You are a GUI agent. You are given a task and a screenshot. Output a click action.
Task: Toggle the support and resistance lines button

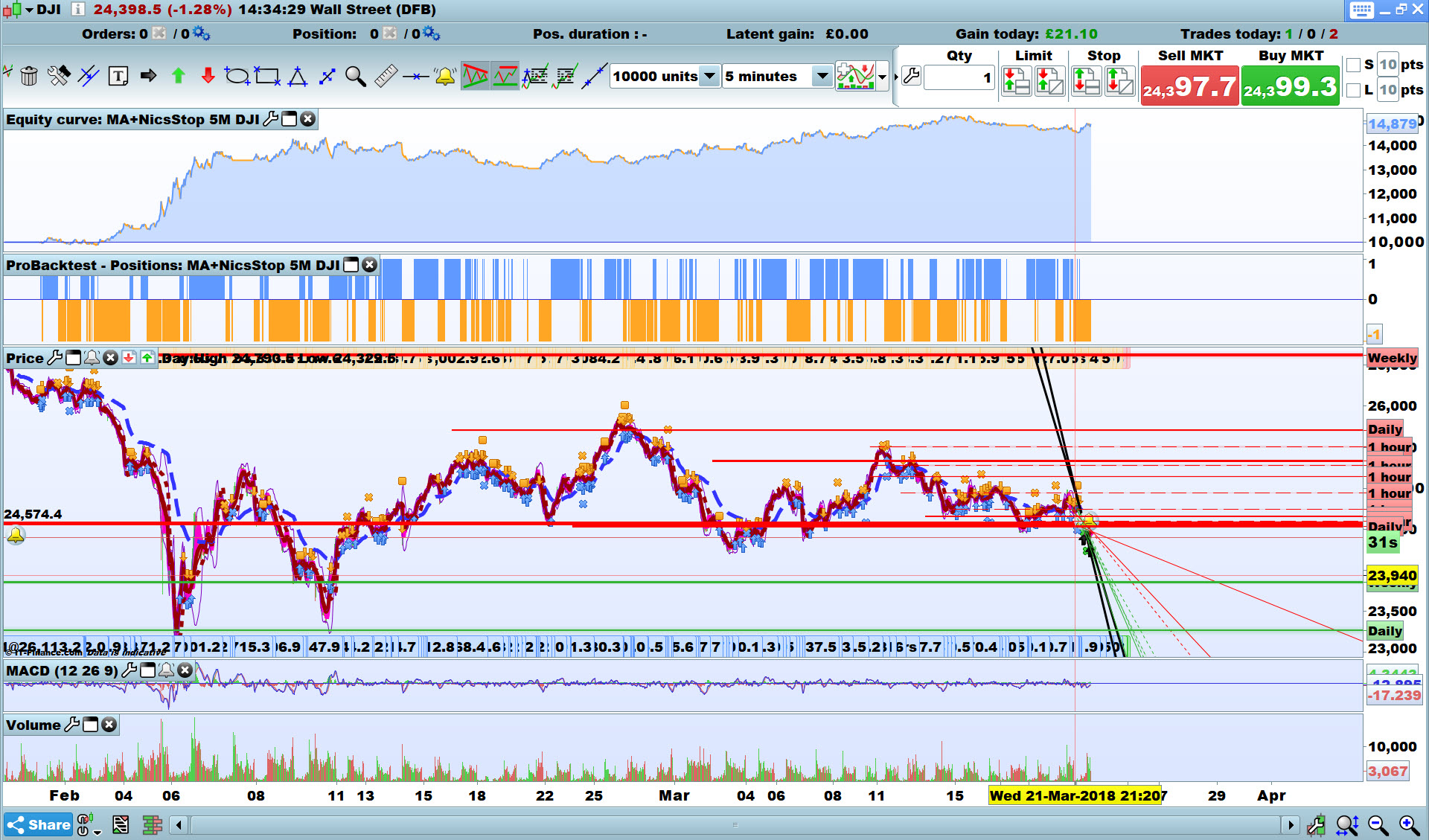505,76
